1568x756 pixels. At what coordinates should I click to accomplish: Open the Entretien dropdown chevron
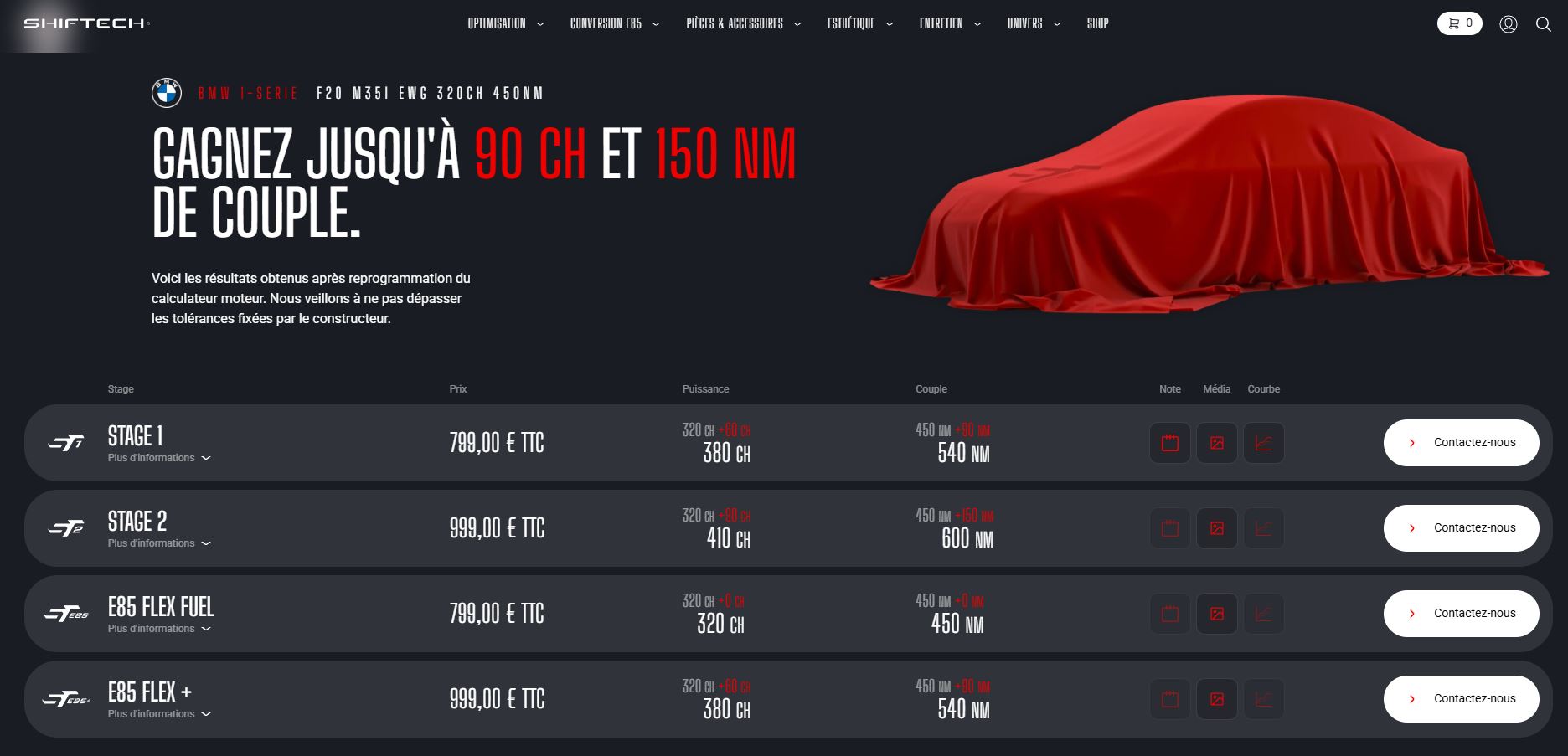[x=977, y=24]
